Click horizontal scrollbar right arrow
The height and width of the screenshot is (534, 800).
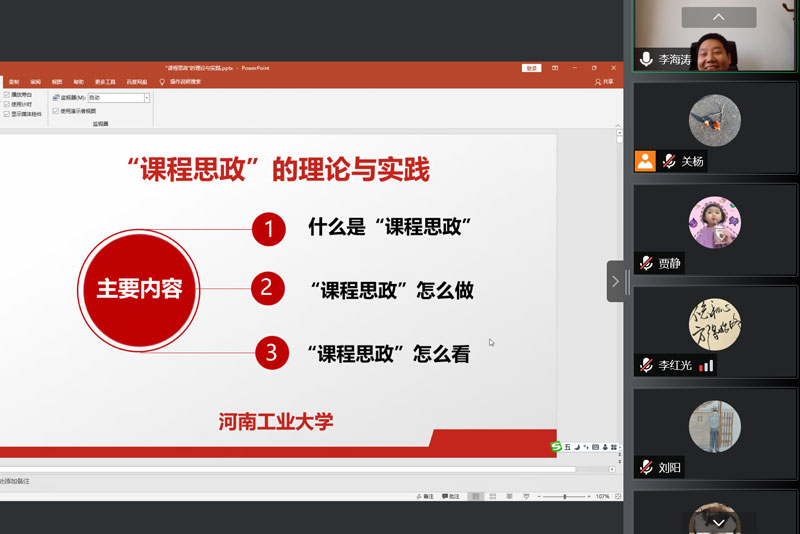(612, 469)
